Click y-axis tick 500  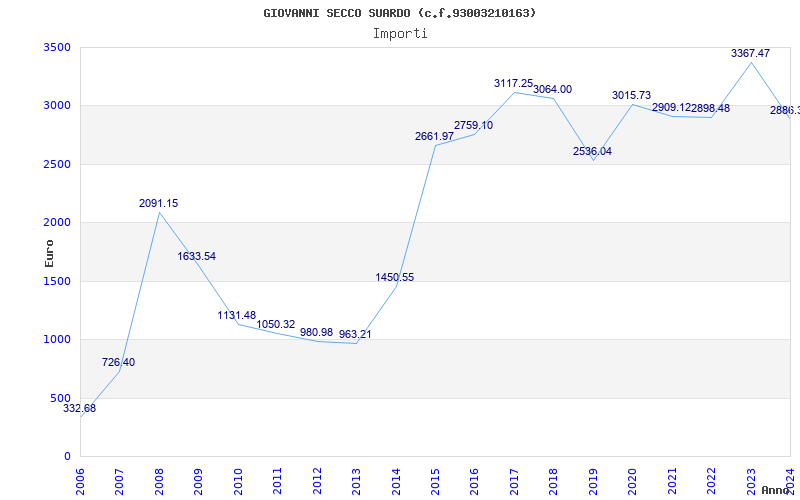(63, 398)
